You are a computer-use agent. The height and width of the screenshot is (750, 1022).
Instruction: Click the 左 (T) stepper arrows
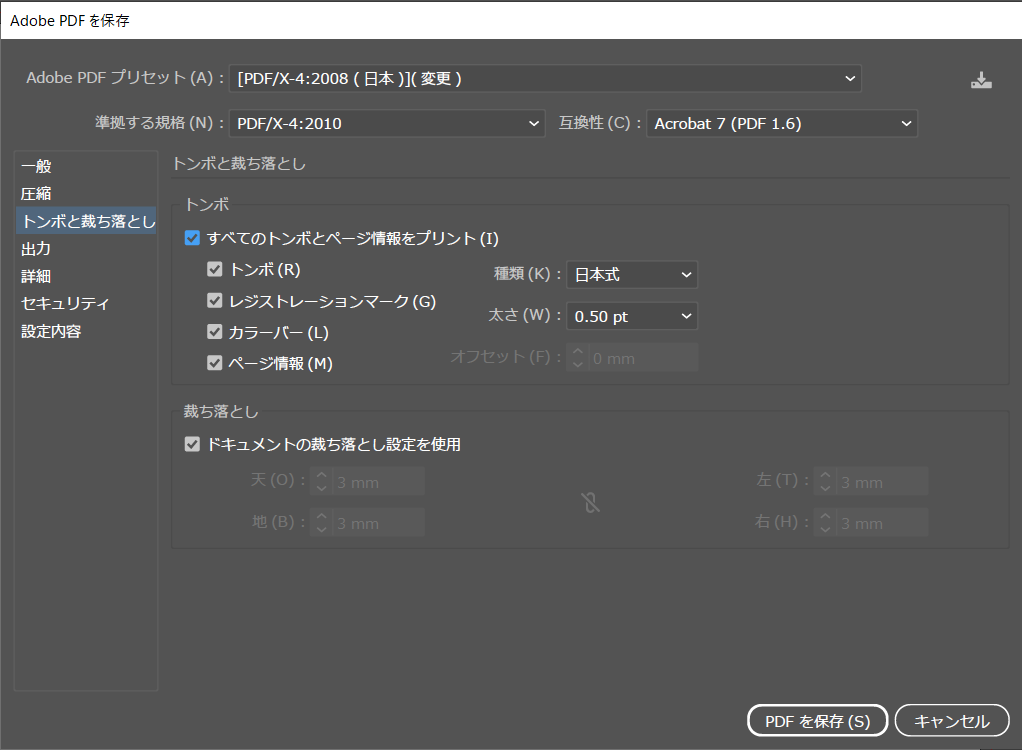[825, 482]
